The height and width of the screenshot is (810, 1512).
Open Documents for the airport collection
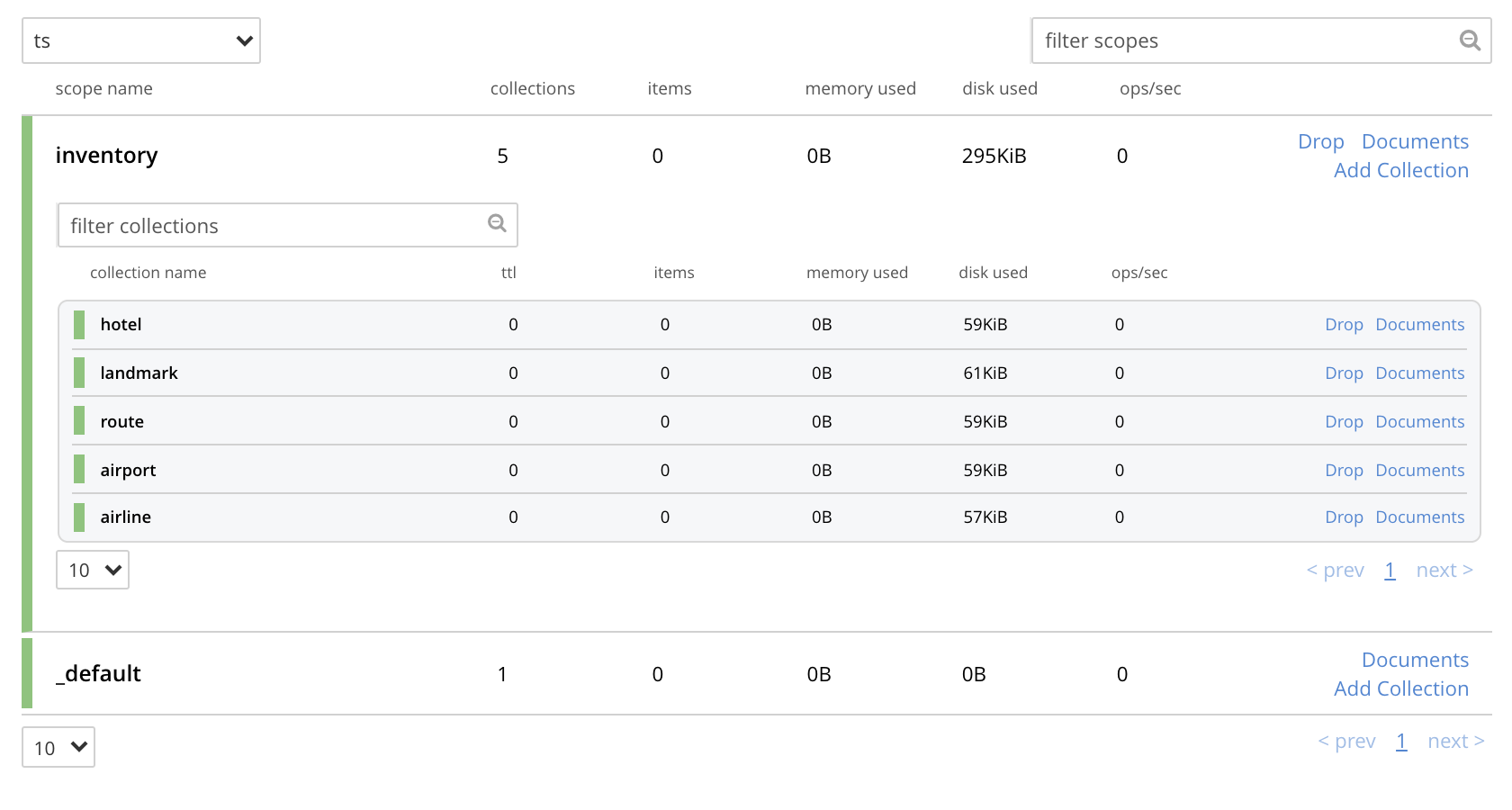pos(1420,470)
